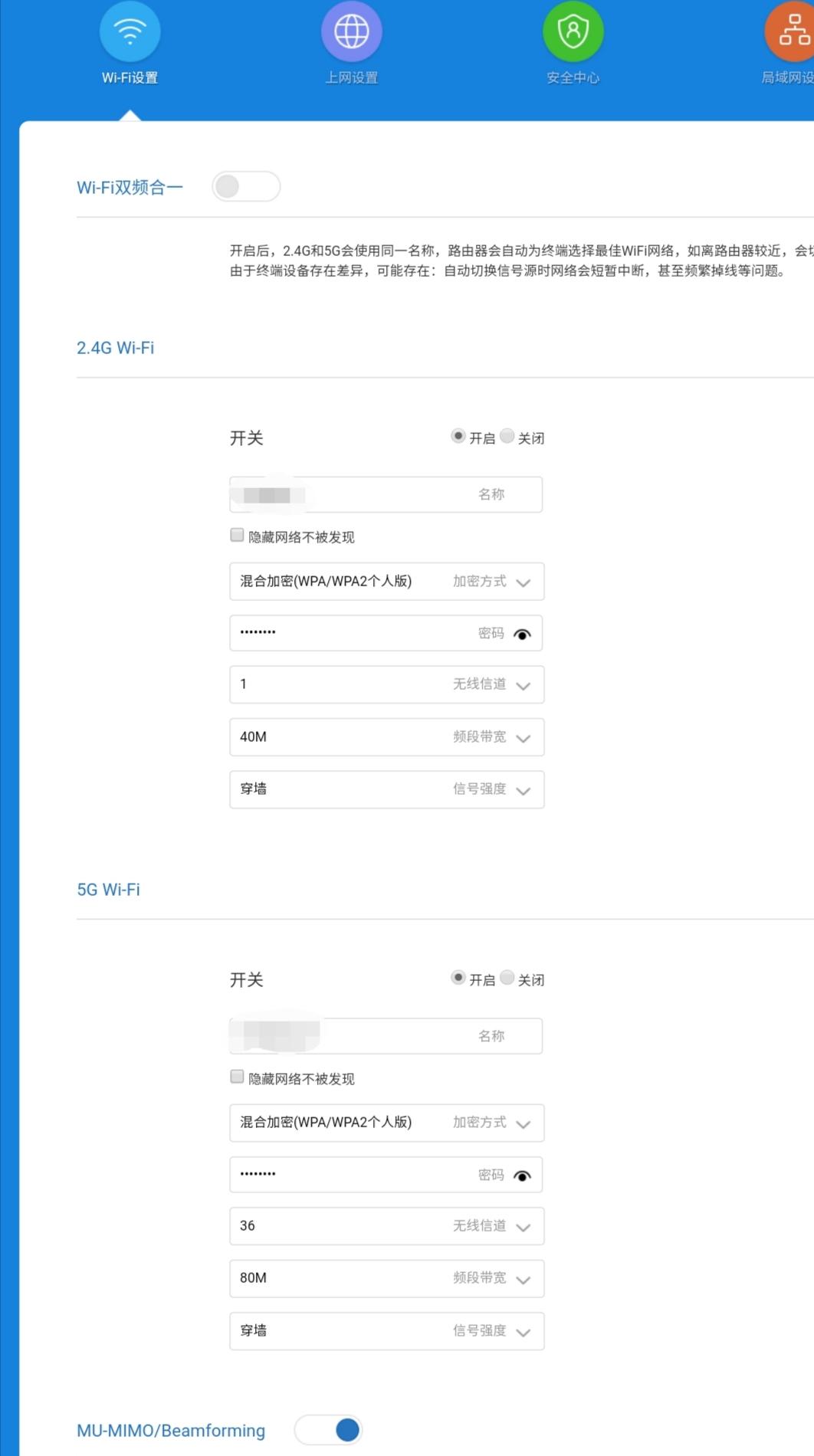Show 2.4G Wi-Fi password with eye icon
The image size is (814, 1456).
click(x=522, y=634)
